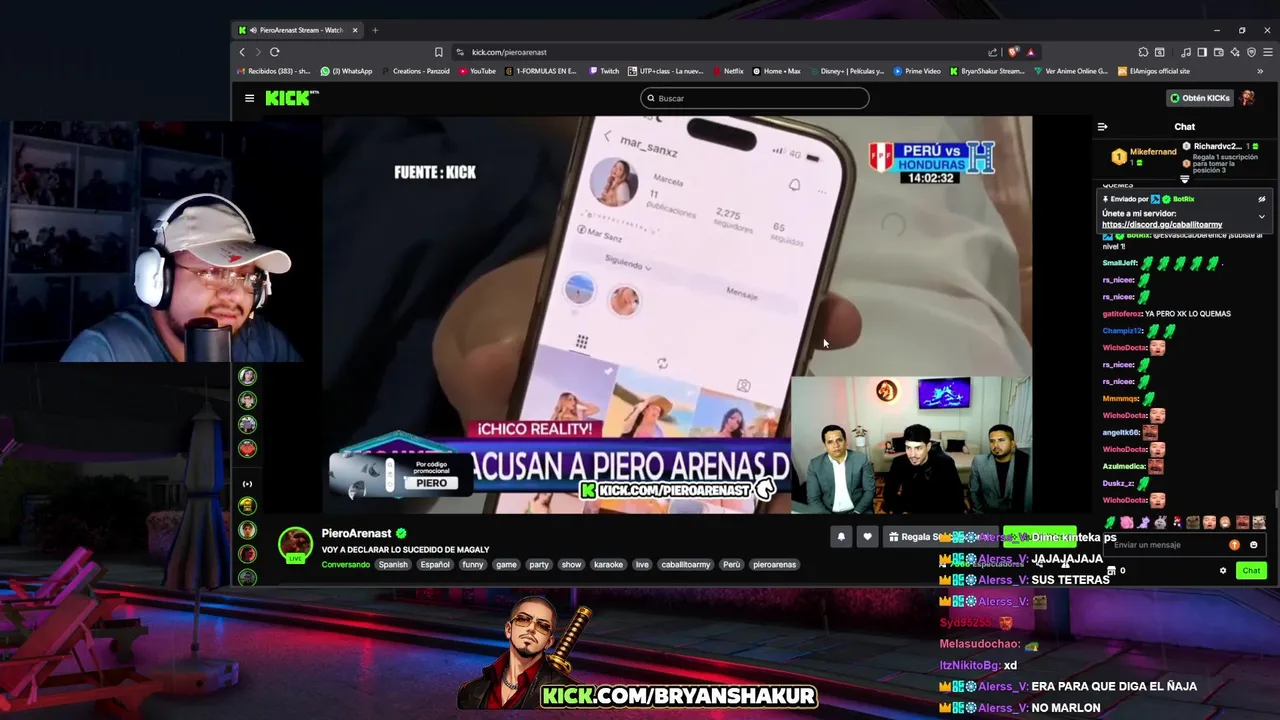Open the Twitch bookmark
Viewport: 1280px width, 720px height.
tap(604, 71)
